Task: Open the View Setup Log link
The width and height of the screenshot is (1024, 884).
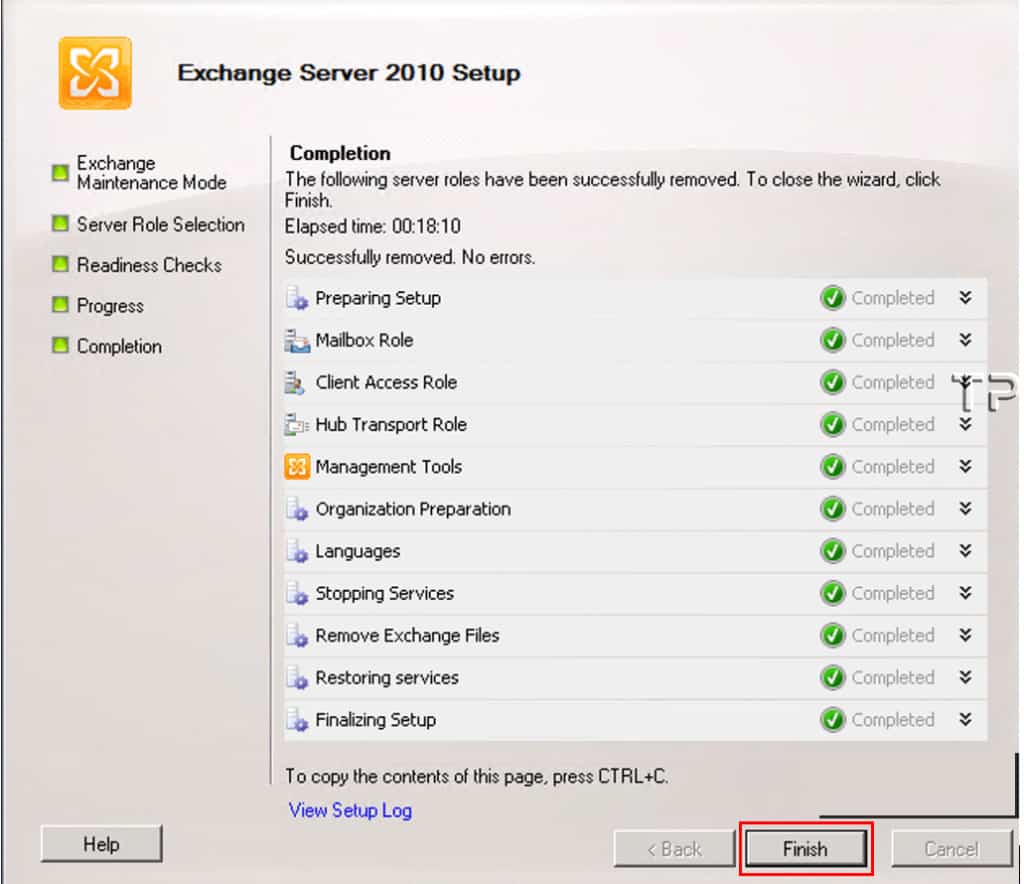Action: [350, 810]
